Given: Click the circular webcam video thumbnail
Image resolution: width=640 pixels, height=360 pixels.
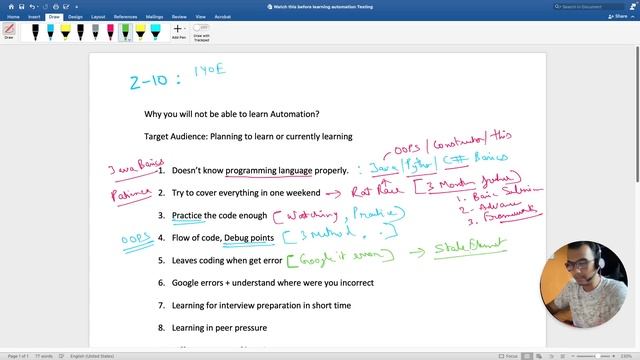Looking at the screenshot, I should point(584,284).
